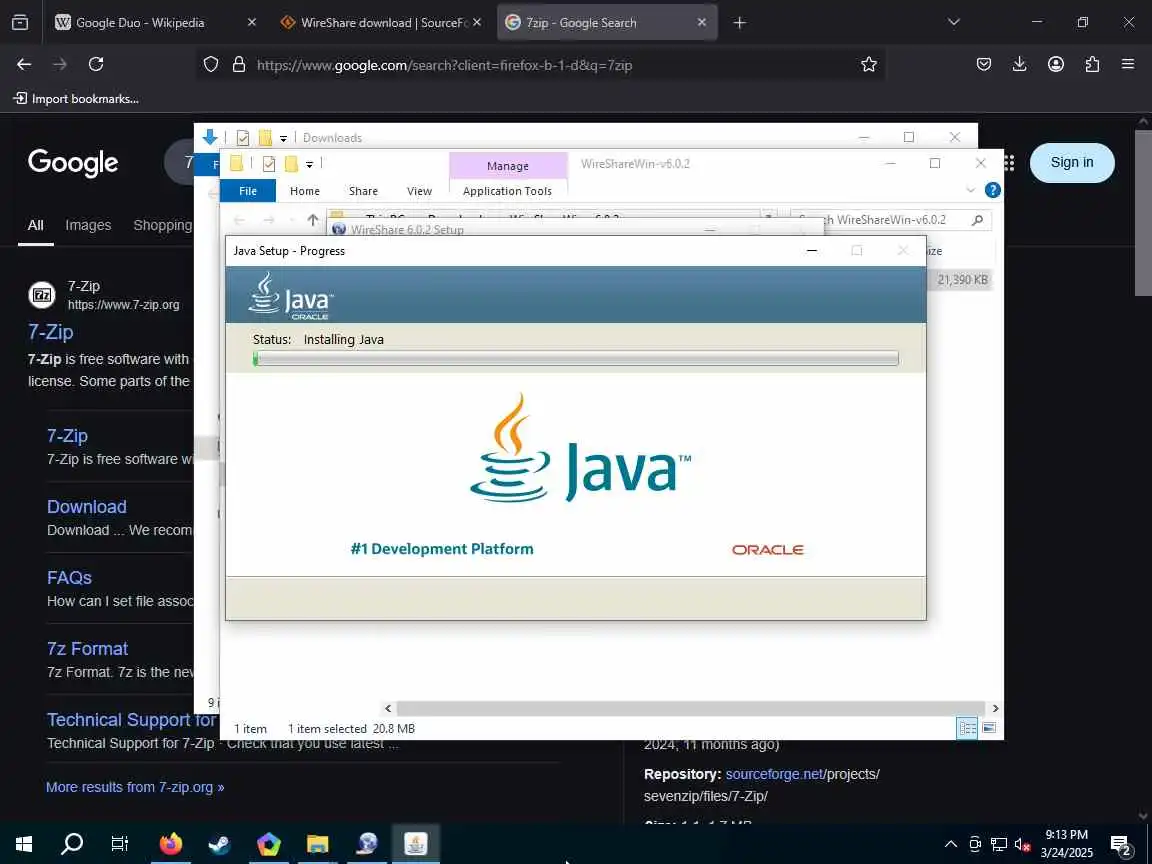Open the FAQs sublink
This screenshot has width=1152, height=864.
69,577
